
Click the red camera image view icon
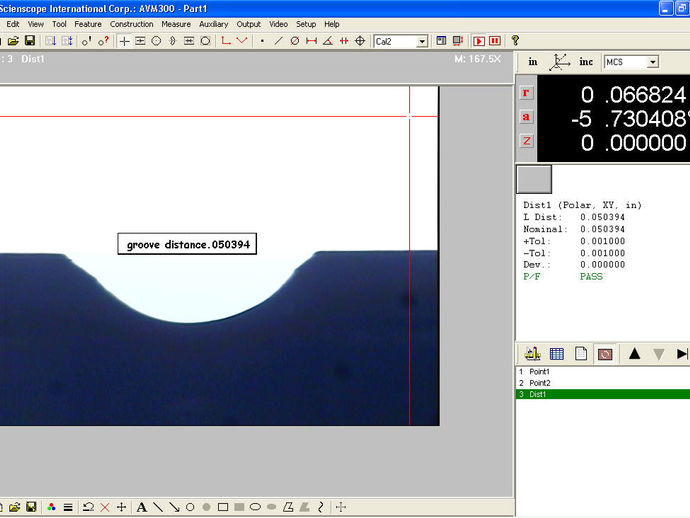(x=605, y=354)
